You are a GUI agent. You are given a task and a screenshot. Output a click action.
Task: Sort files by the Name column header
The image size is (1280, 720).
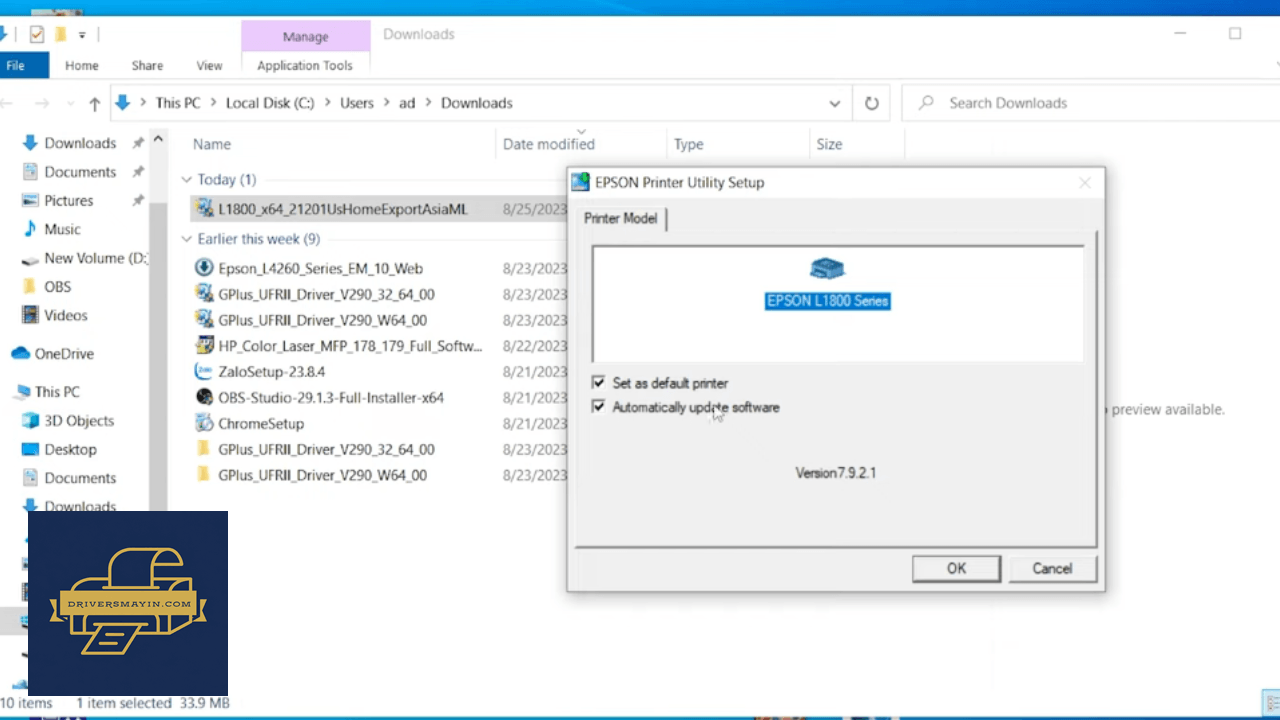[212, 144]
